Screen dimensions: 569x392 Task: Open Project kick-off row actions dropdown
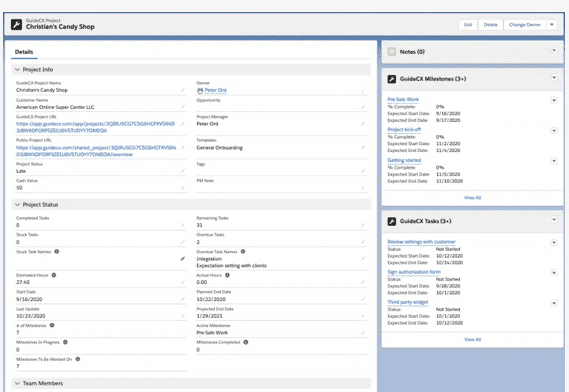click(x=554, y=131)
